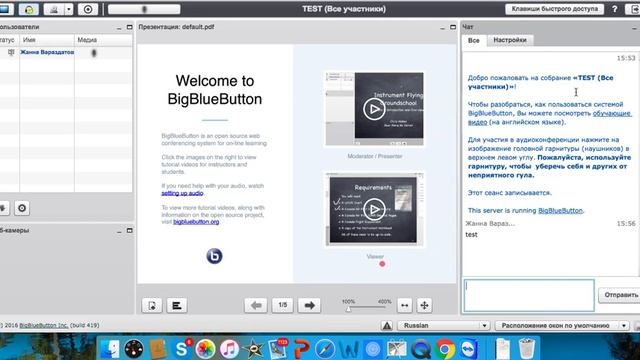Screen dimensions: 640x360
Task: Click the '(build 419)' footer text
Action: tap(84, 325)
